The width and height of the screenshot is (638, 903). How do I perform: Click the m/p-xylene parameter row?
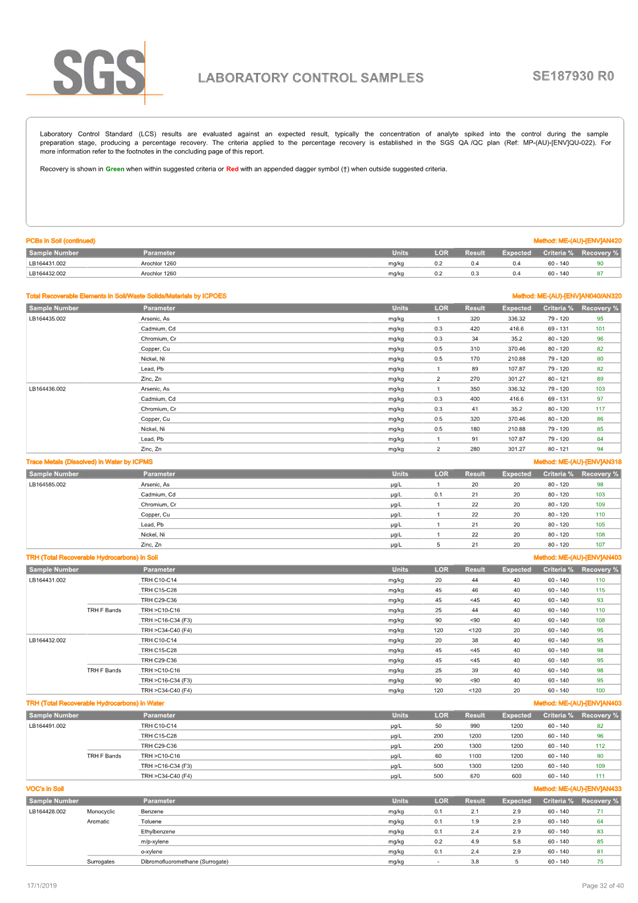pyautogui.click(x=154, y=841)
